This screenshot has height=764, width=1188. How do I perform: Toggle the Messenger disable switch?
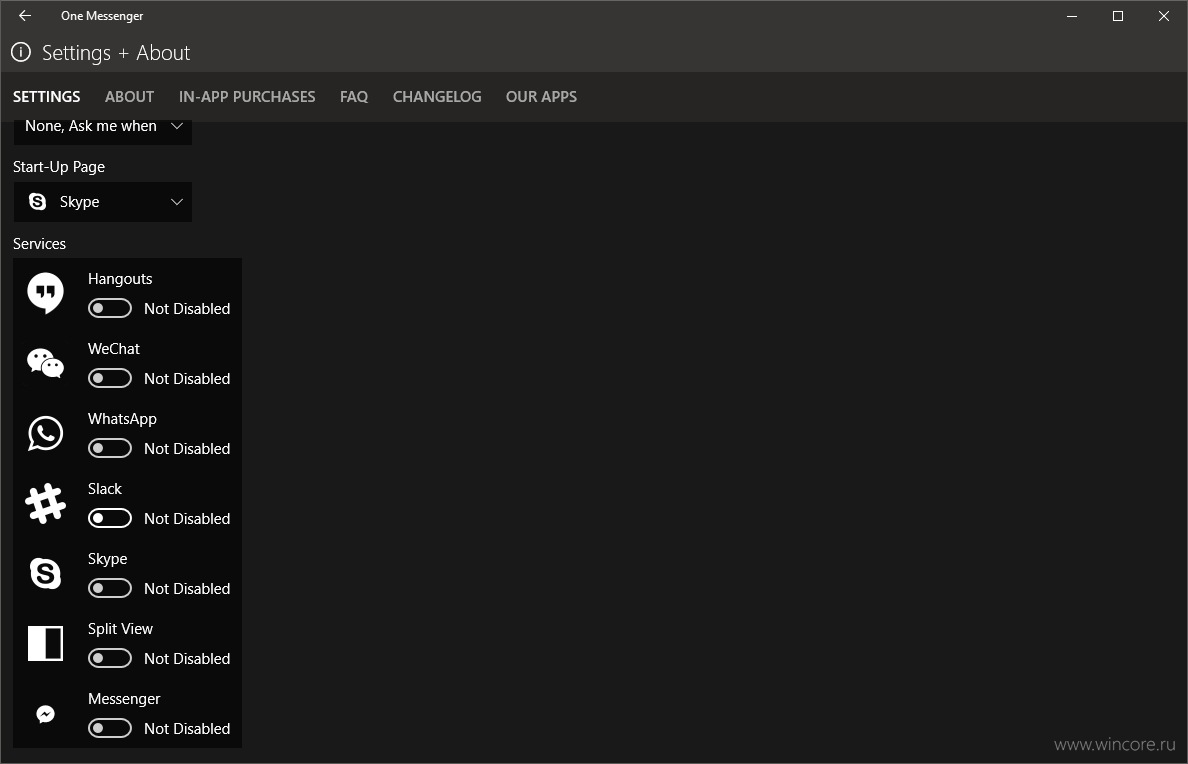click(x=110, y=728)
